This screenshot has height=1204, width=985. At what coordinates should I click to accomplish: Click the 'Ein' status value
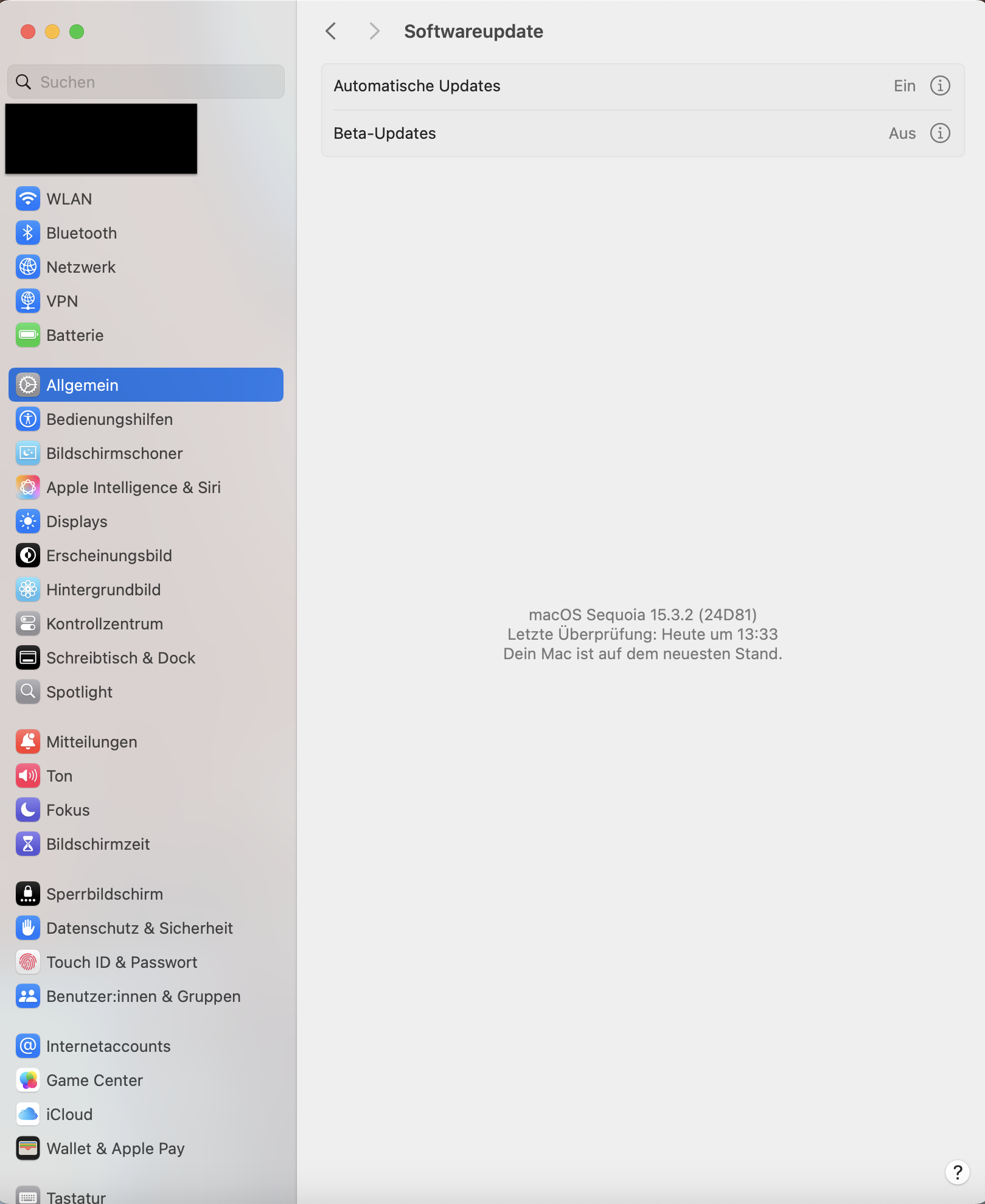905,86
